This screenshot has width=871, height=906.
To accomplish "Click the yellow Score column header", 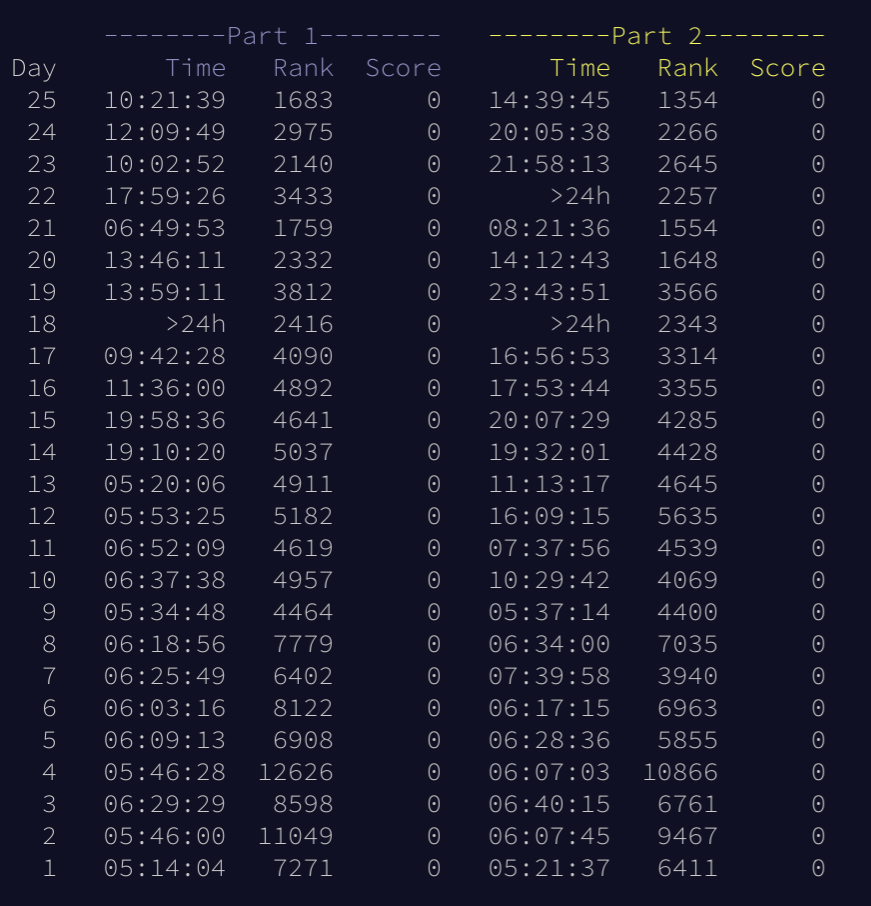I will tap(787, 68).
